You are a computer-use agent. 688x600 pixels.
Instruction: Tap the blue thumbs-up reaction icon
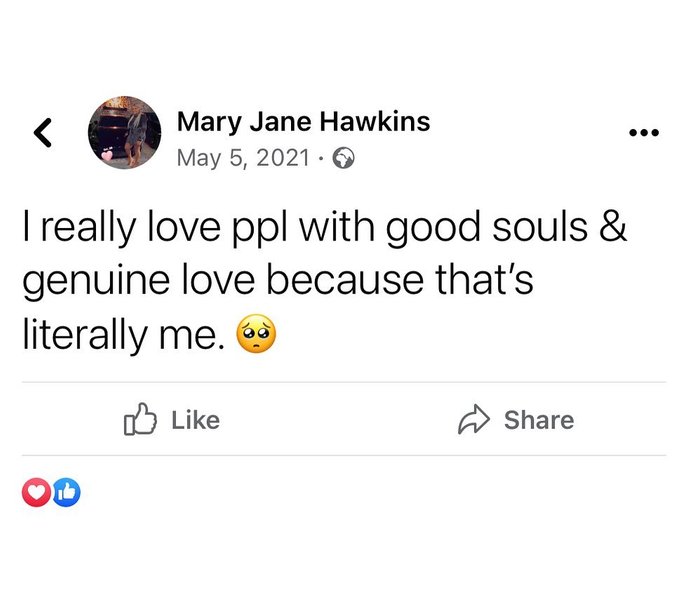point(65,492)
